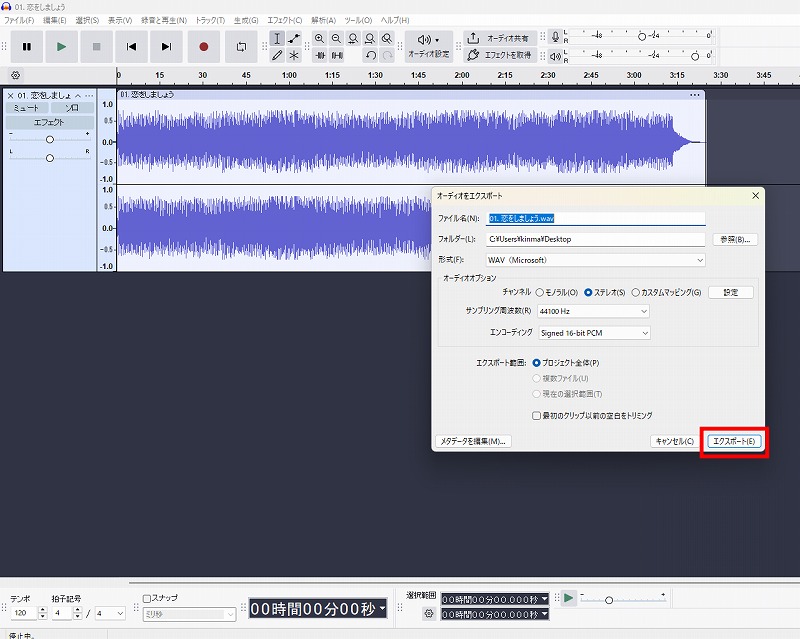The image size is (800, 639).
Task: Click the メタデータを編集(M)... button
Action: point(473,441)
